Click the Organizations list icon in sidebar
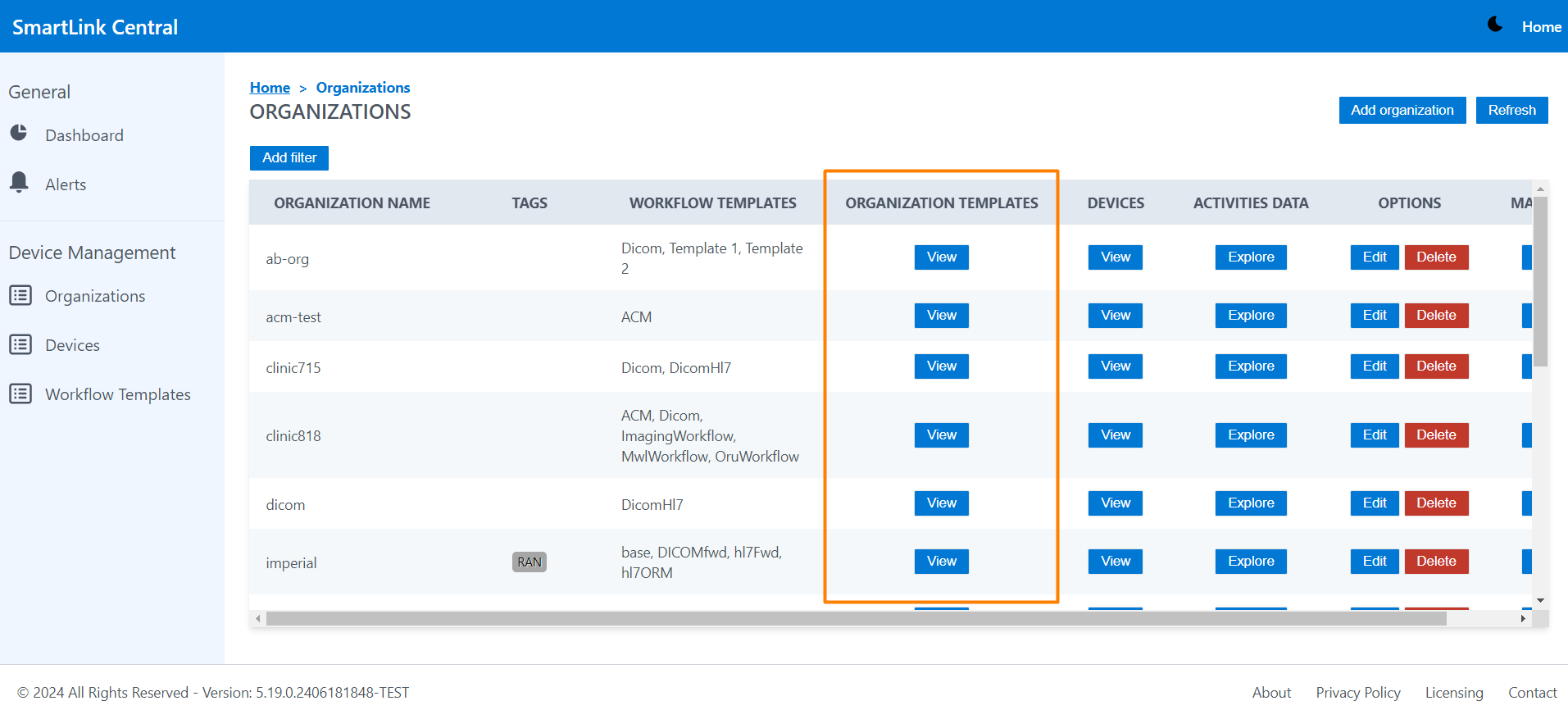This screenshot has height=719, width=1568. (x=20, y=295)
